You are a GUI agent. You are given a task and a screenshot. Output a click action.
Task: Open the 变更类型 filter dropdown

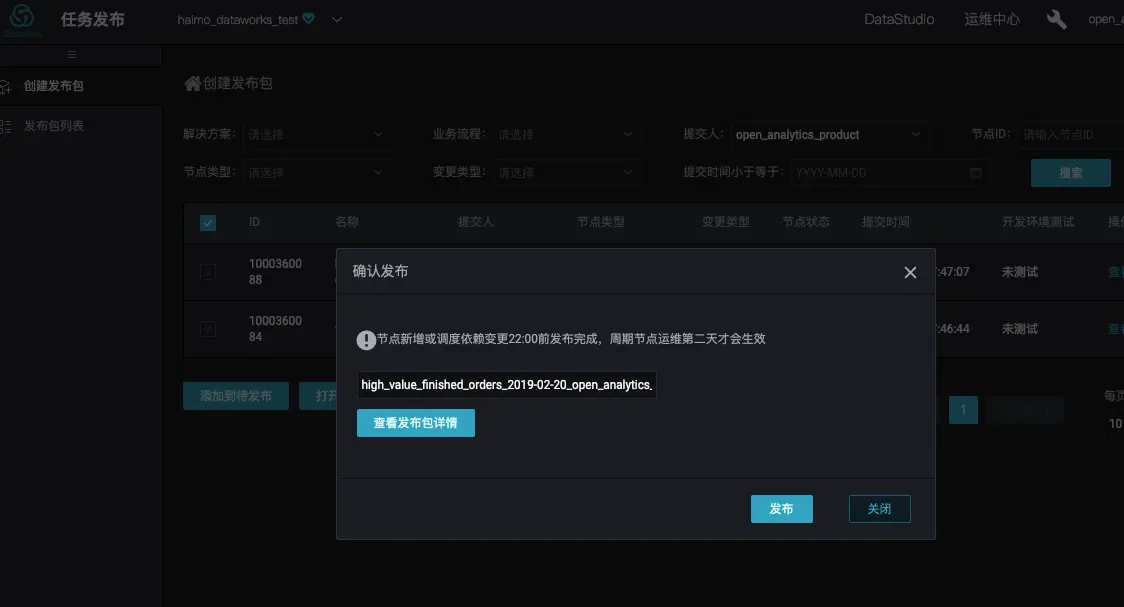tap(567, 173)
